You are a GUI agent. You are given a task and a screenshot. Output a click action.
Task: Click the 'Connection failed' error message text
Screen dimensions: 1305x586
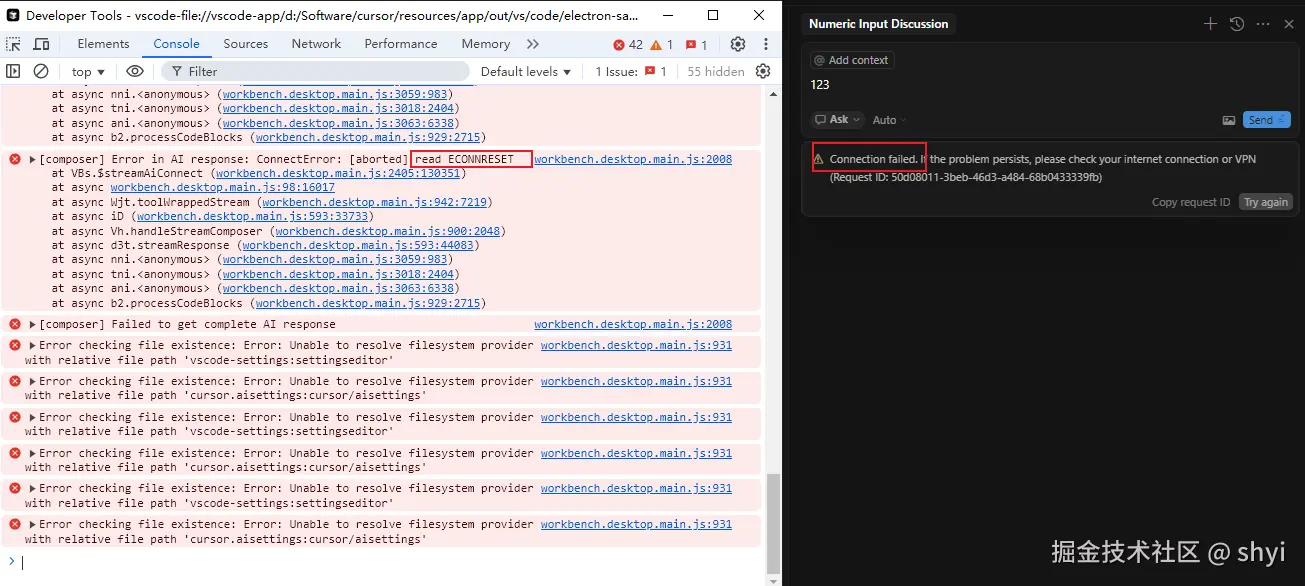click(873, 159)
